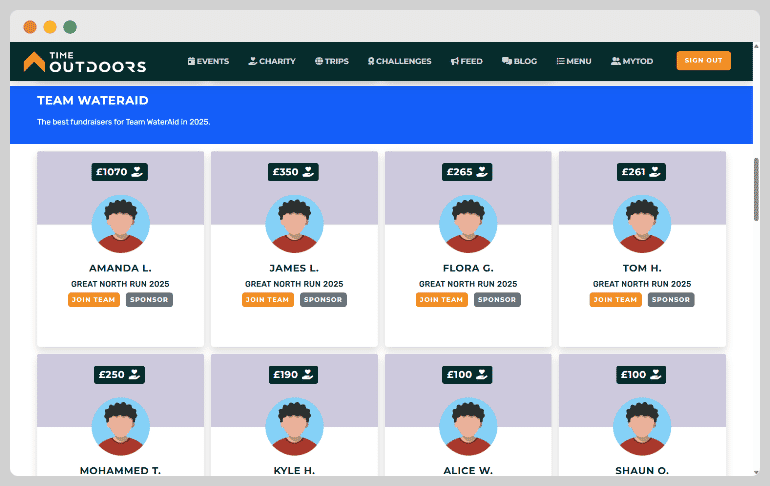Click the green window maximize dot
This screenshot has height=486, width=770.
tap(70, 27)
